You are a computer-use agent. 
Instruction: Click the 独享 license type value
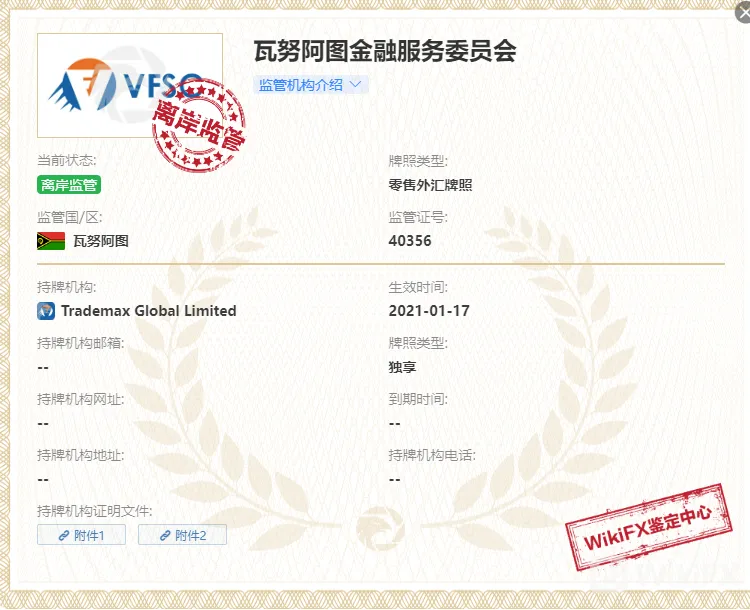[402, 367]
